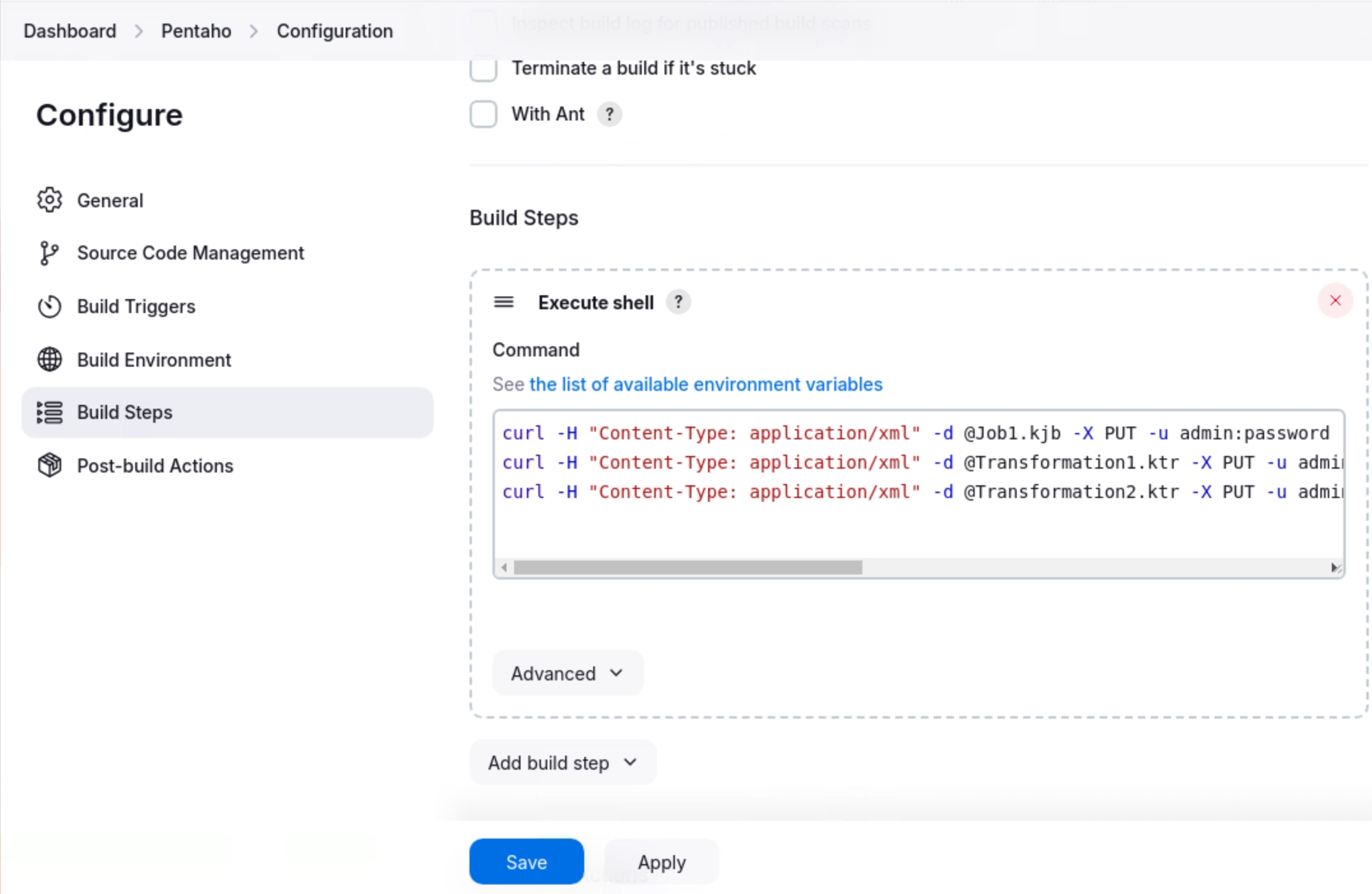Viewport: 1372px width, 894px height.
Task: Click the Build Environment globe icon
Action: (x=49, y=360)
